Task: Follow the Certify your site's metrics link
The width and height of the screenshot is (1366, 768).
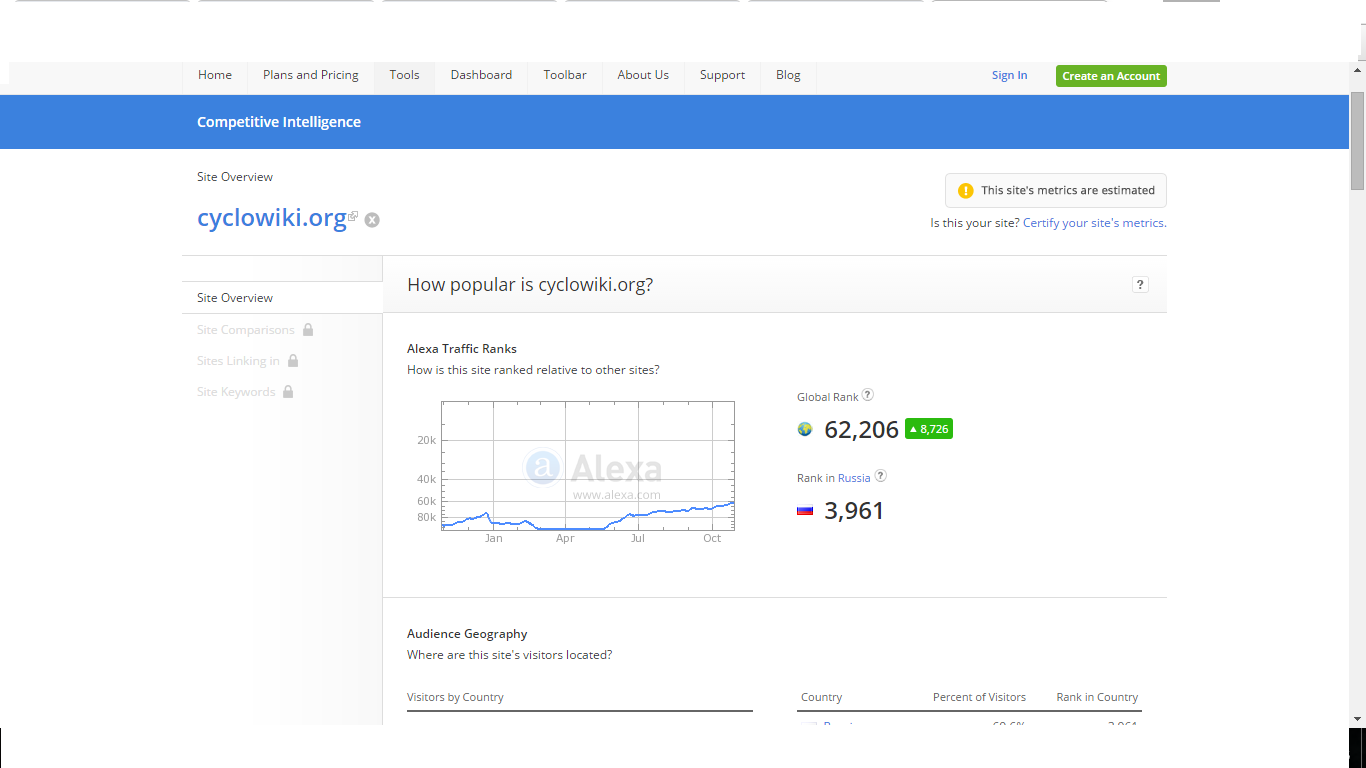Action: (x=1094, y=223)
